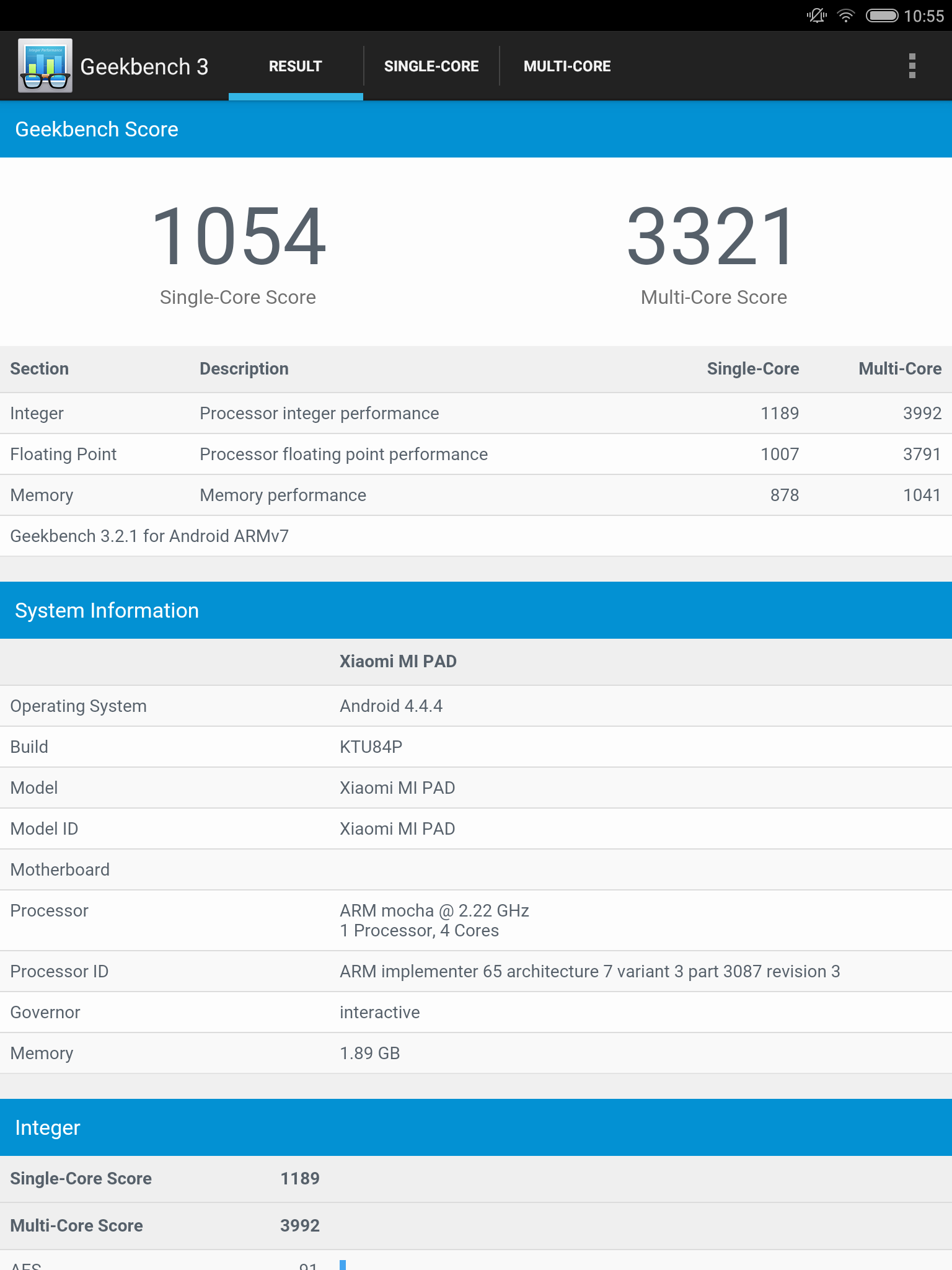This screenshot has height=1270, width=952.
Task: Tap the Model ID row label
Action: [44, 828]
